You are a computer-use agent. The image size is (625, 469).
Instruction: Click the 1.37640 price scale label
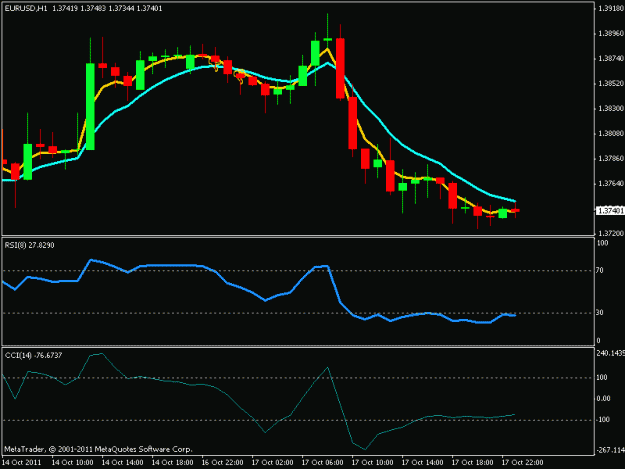(611, 184)
